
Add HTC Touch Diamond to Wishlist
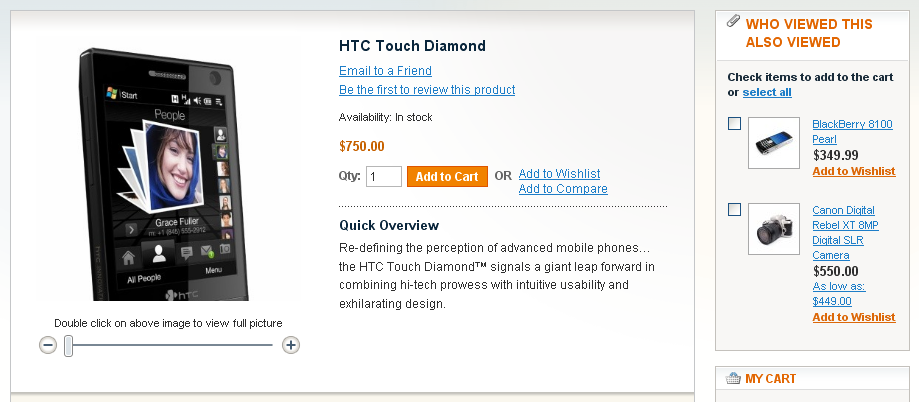[559, 173]
